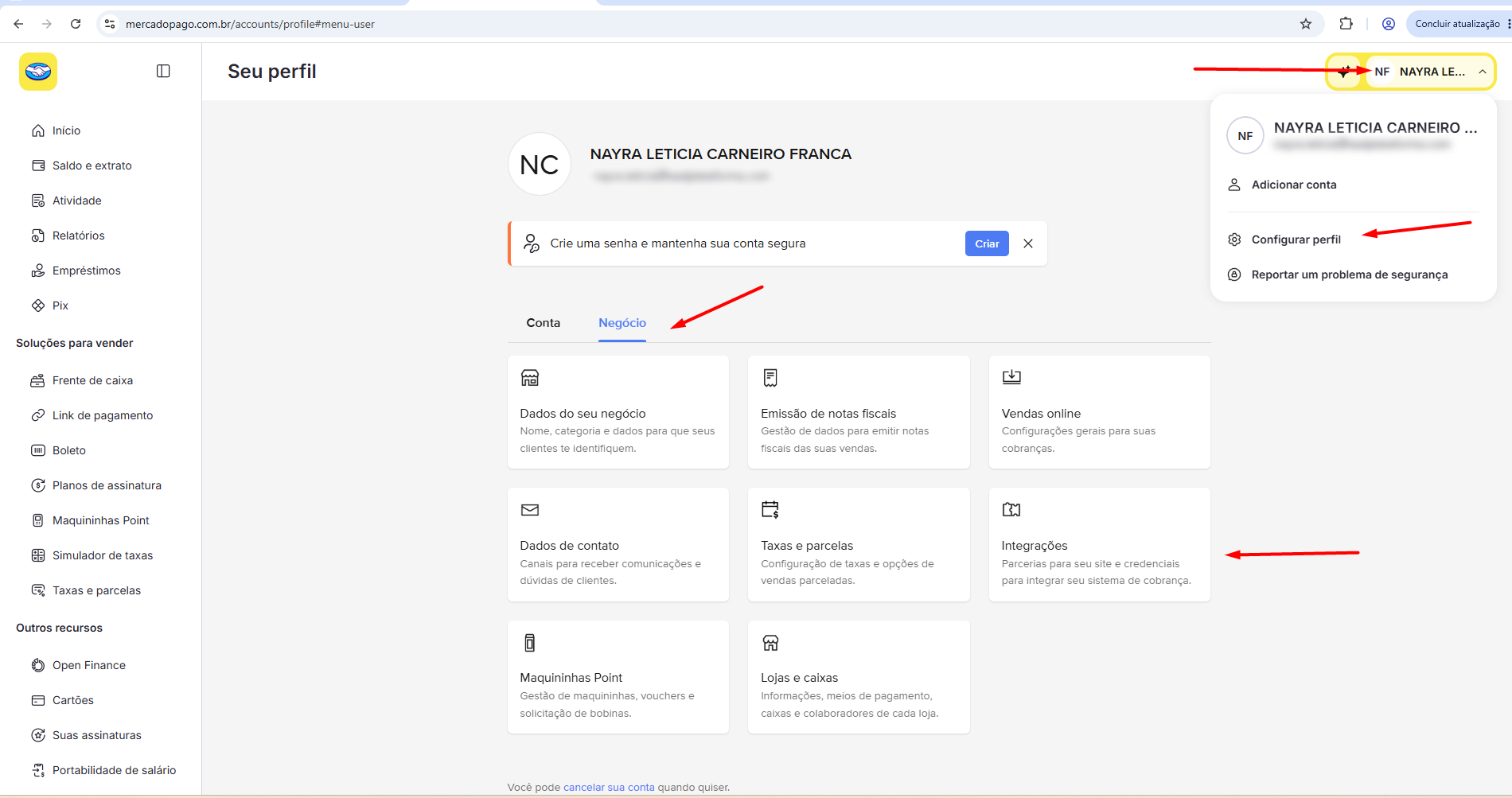Click the Planos de assinatura icon
1512x798 pixels.
(38, 485)
